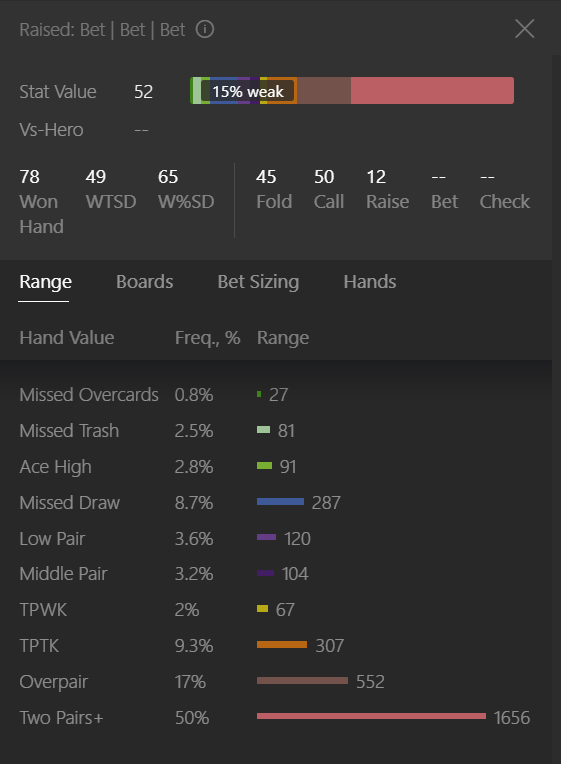Click the info icon next to Raised title
561x764 pixels.
pyautogui.click(x=205, y=30)
